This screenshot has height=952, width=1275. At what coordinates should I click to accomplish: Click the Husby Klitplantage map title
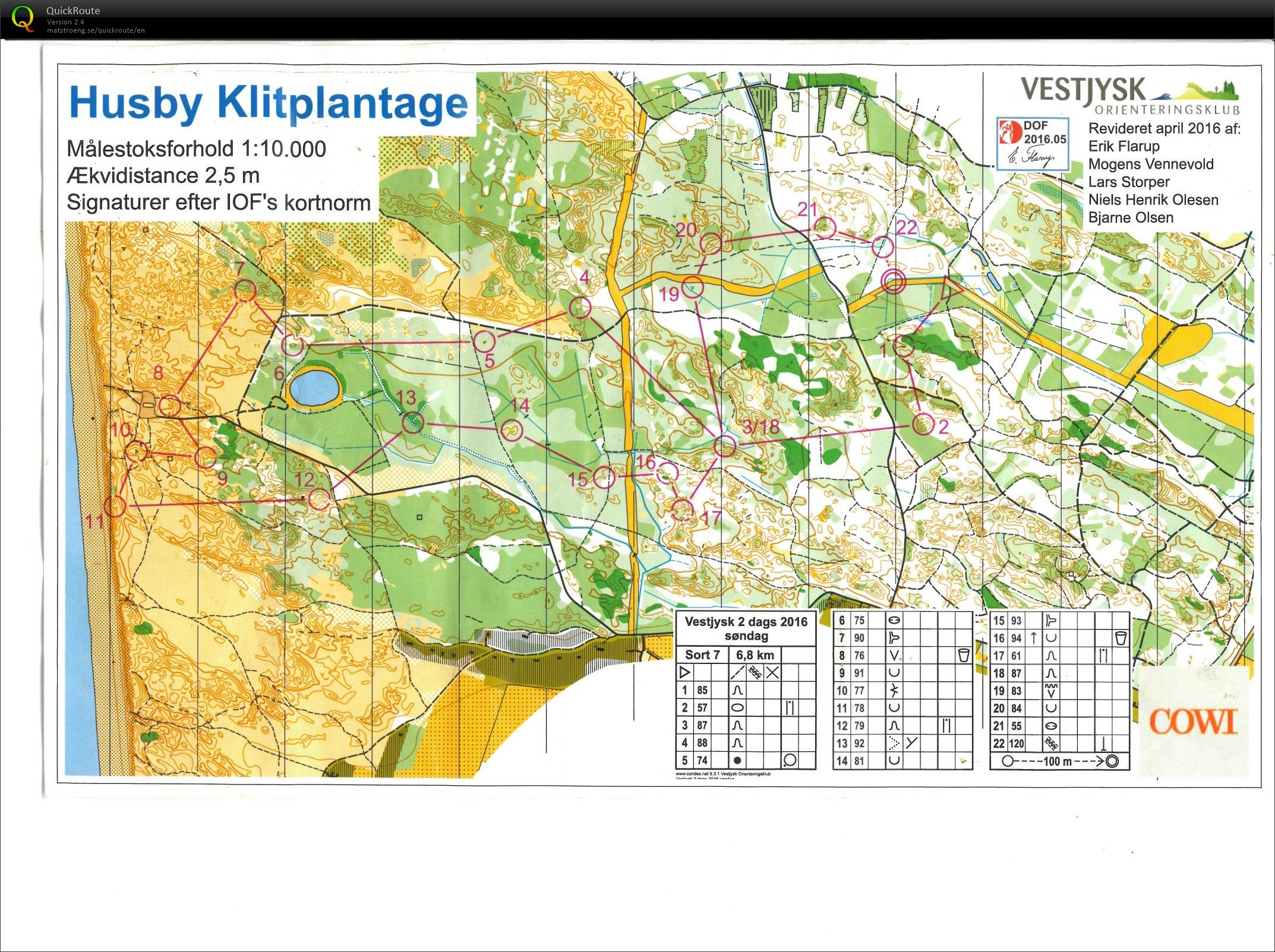point(269,104)
